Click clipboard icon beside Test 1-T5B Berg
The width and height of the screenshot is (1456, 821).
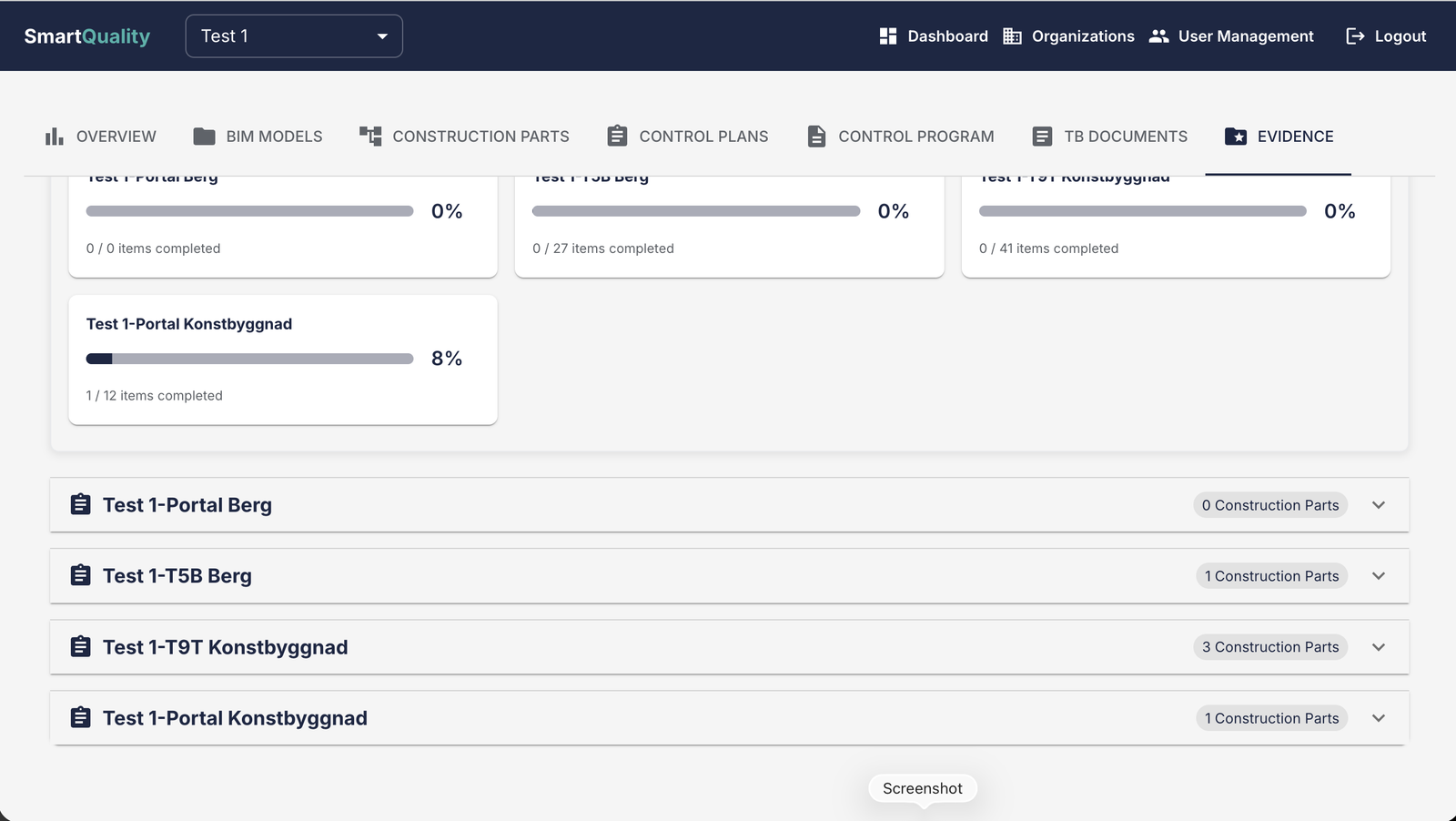click(80, 575)
